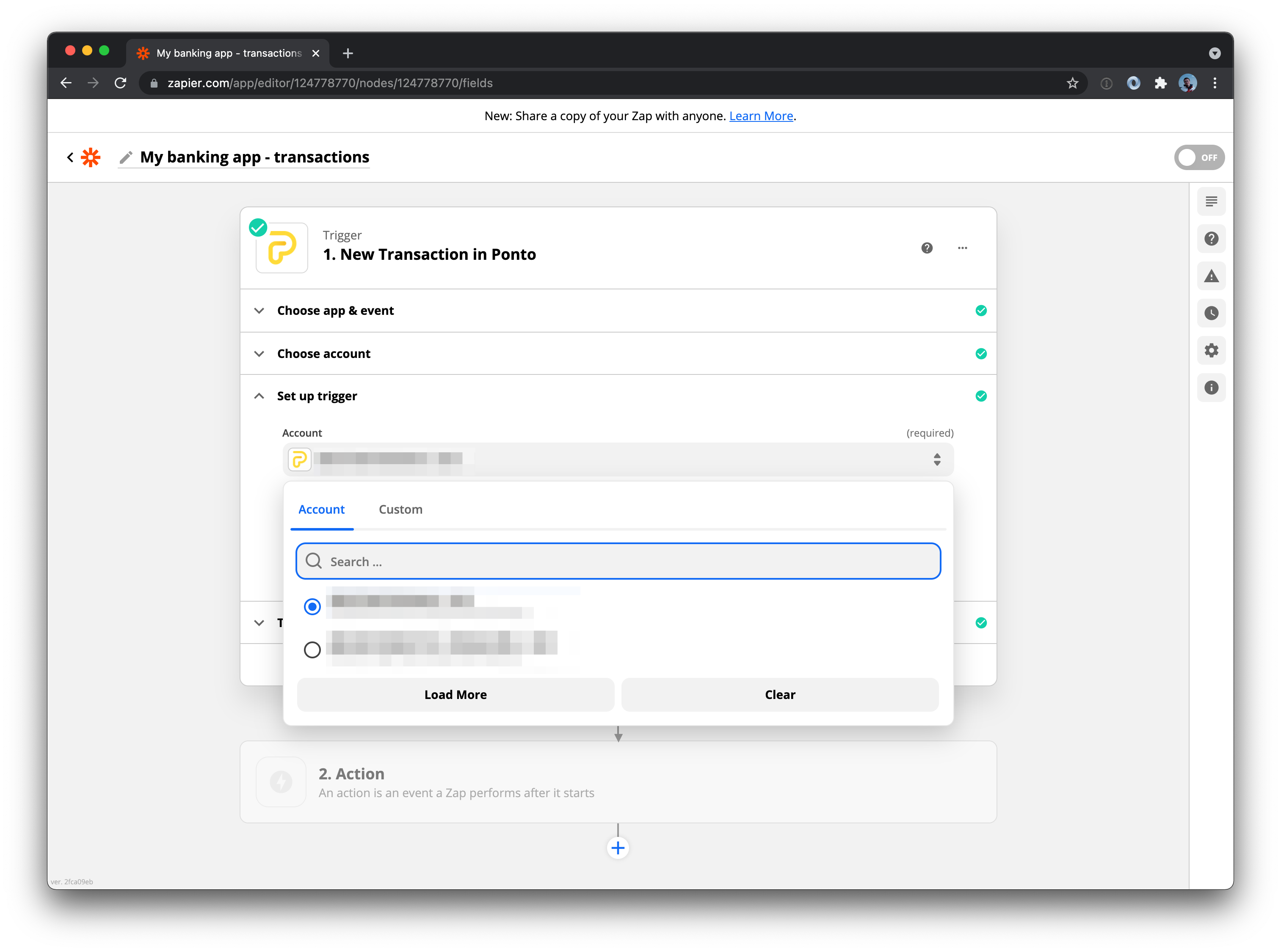
Task: Click the blue plus add-step button
Action: tap(618, 847)
